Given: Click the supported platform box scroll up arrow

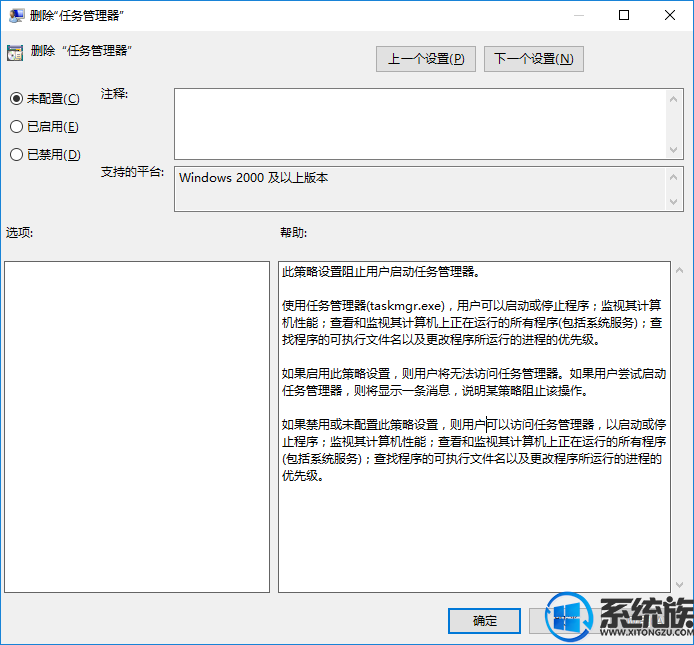Looking at the screenshot, I should tap(674, 178).
